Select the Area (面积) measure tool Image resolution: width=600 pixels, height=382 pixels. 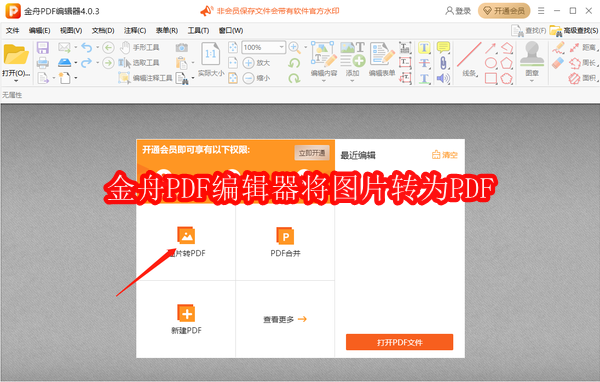(x=583, y=78)
